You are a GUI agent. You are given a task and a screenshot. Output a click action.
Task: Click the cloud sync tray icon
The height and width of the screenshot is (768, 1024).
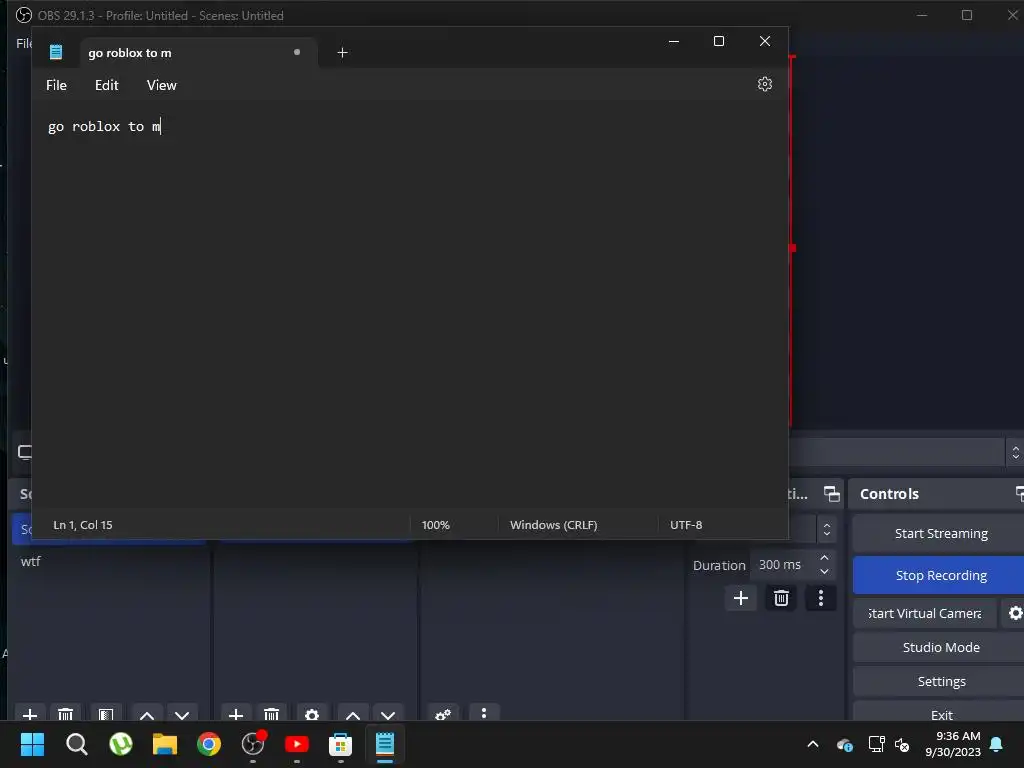tap(844, 744)
